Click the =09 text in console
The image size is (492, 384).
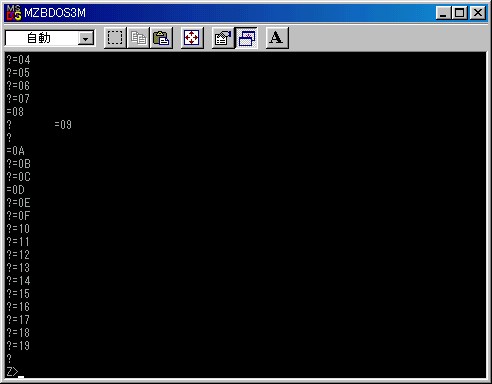[63, 125]
